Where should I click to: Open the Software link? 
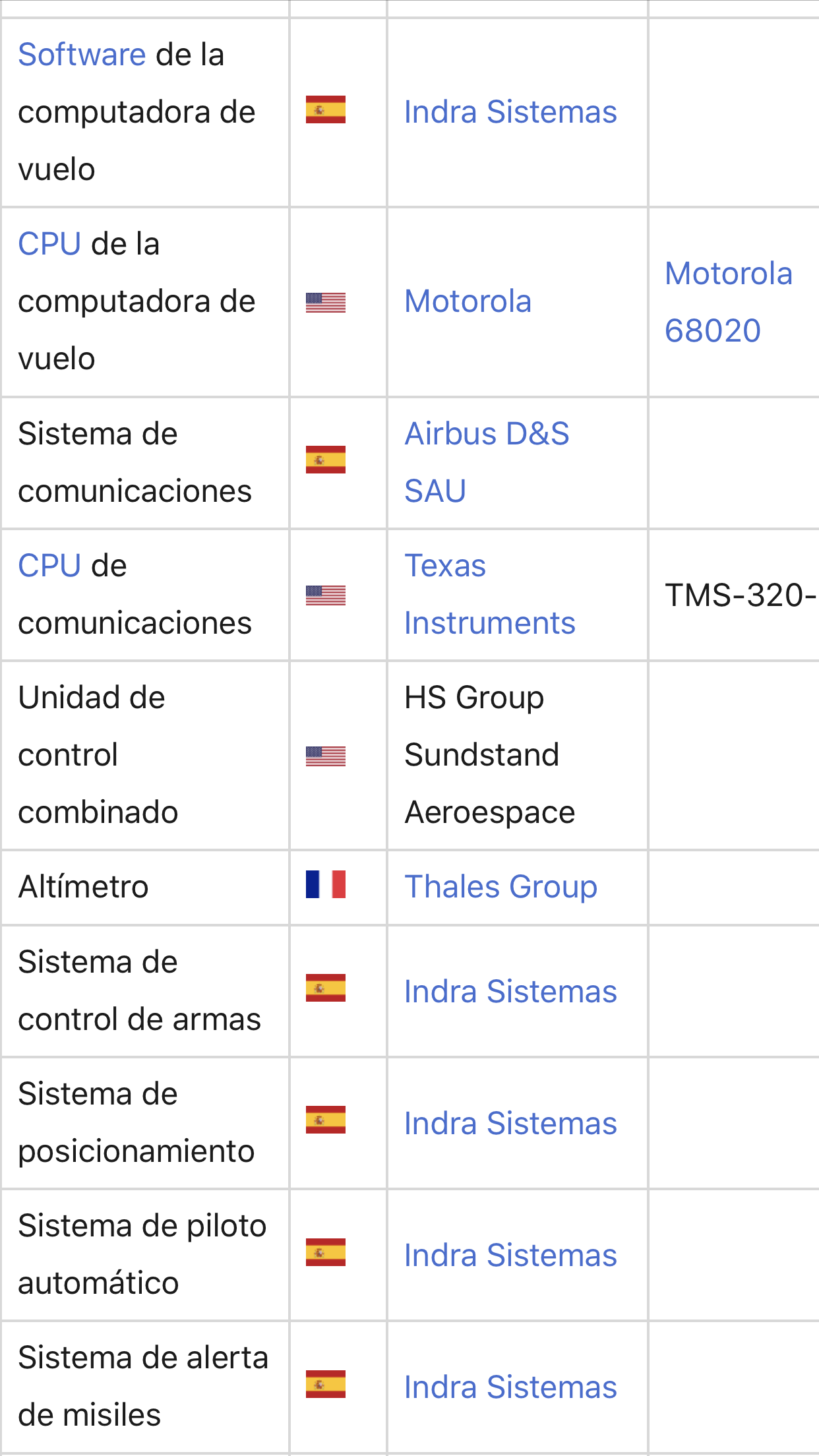(x=82, y=54)
